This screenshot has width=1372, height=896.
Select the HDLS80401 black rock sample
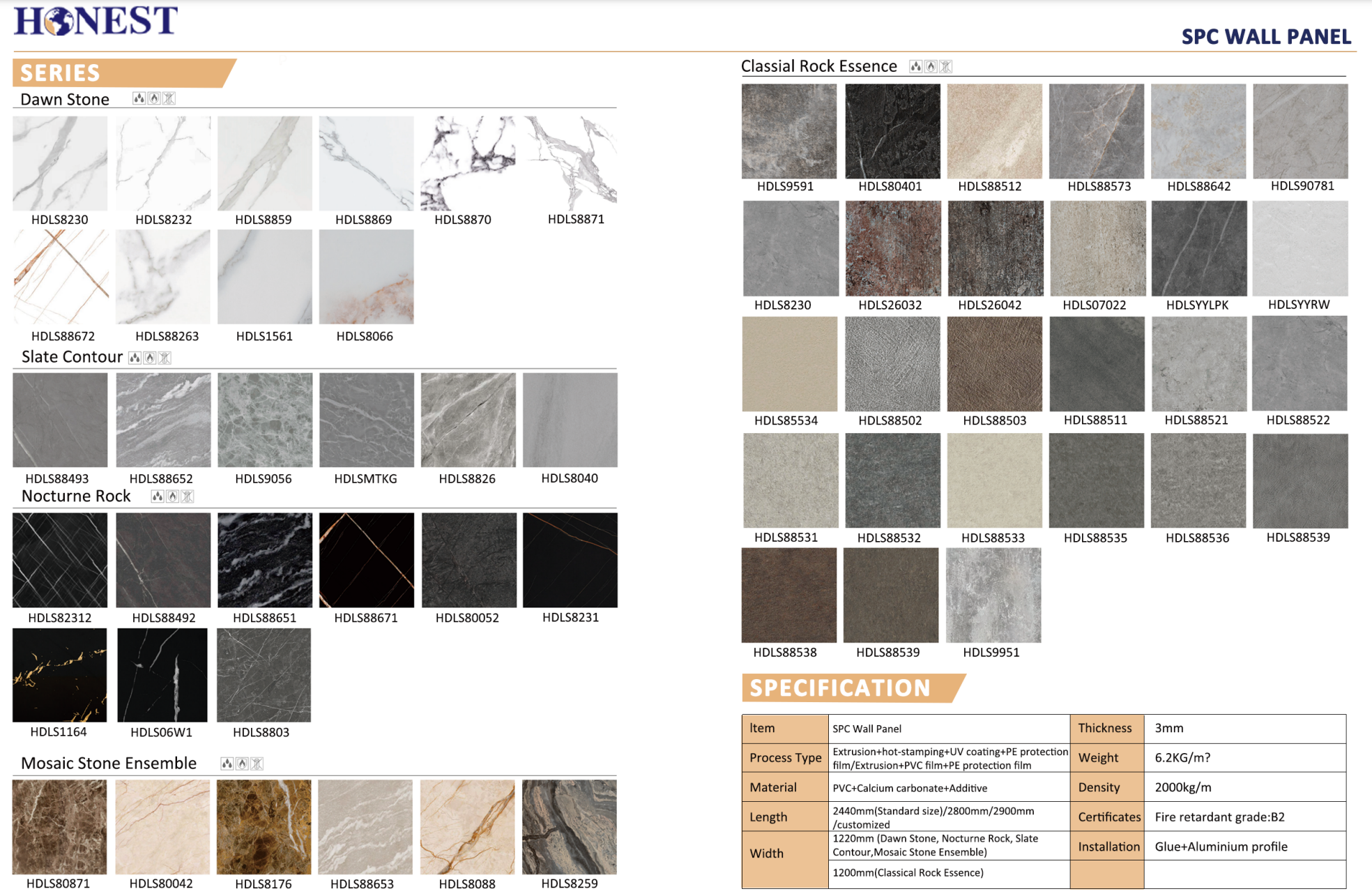click(892, 131)
